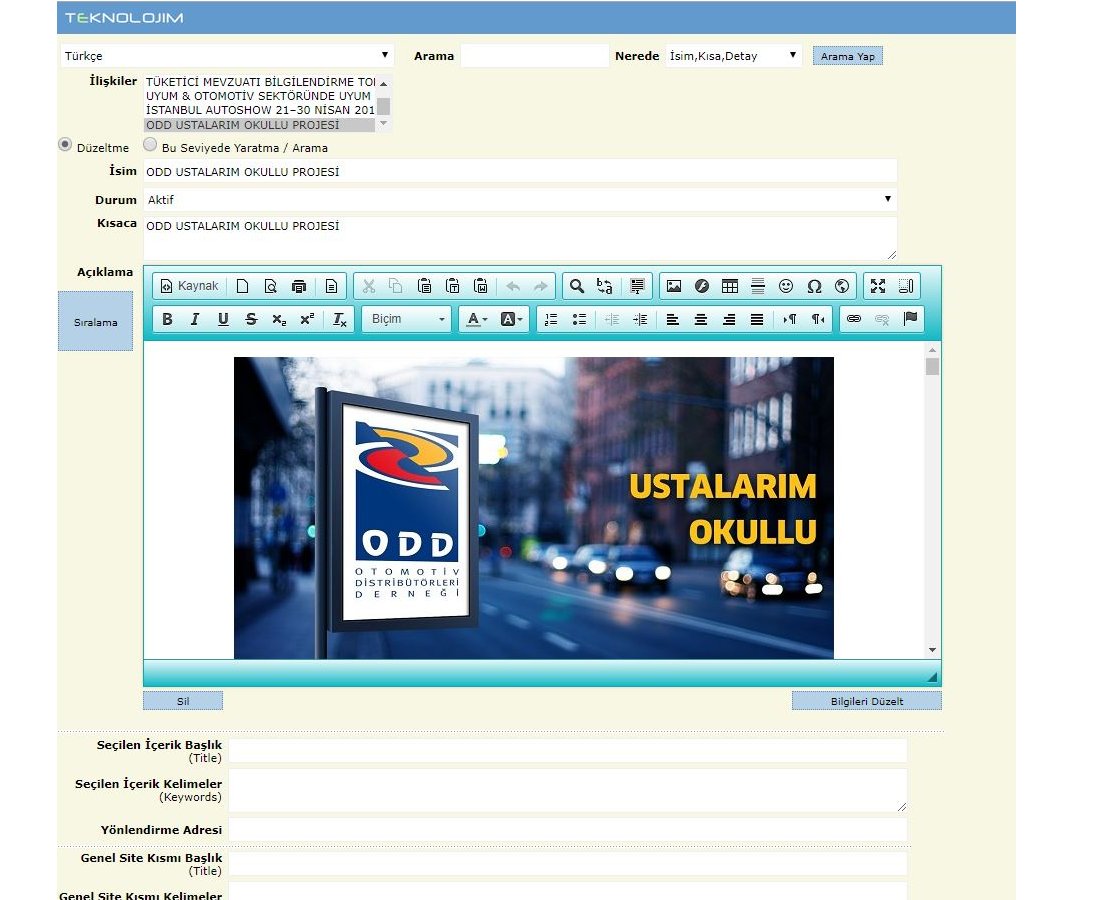Image resolution: width=1100 pixels, height=900 pixels.
Task: Open the smiley emoticon picker
Action: click(786, 286)
